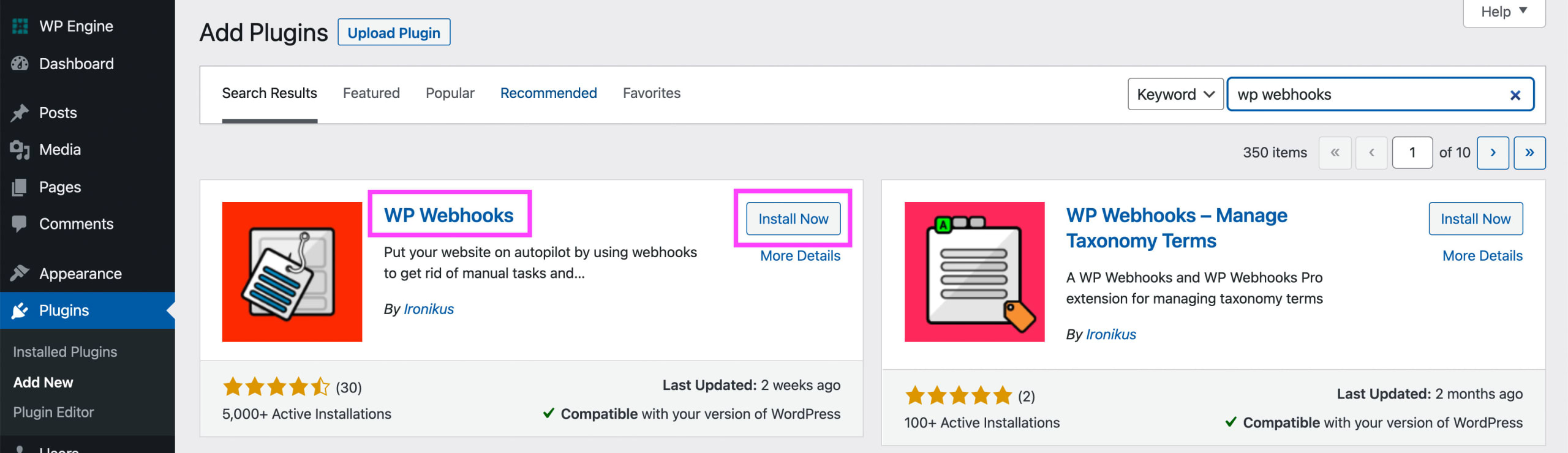Click the current page number field

(1412, 152)
